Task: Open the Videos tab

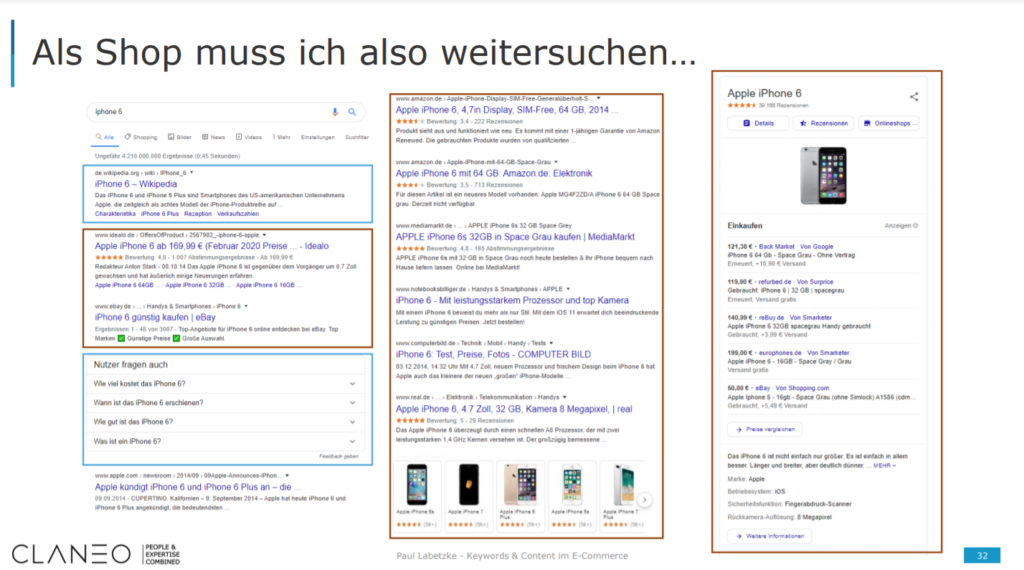Action: [249, 137]
